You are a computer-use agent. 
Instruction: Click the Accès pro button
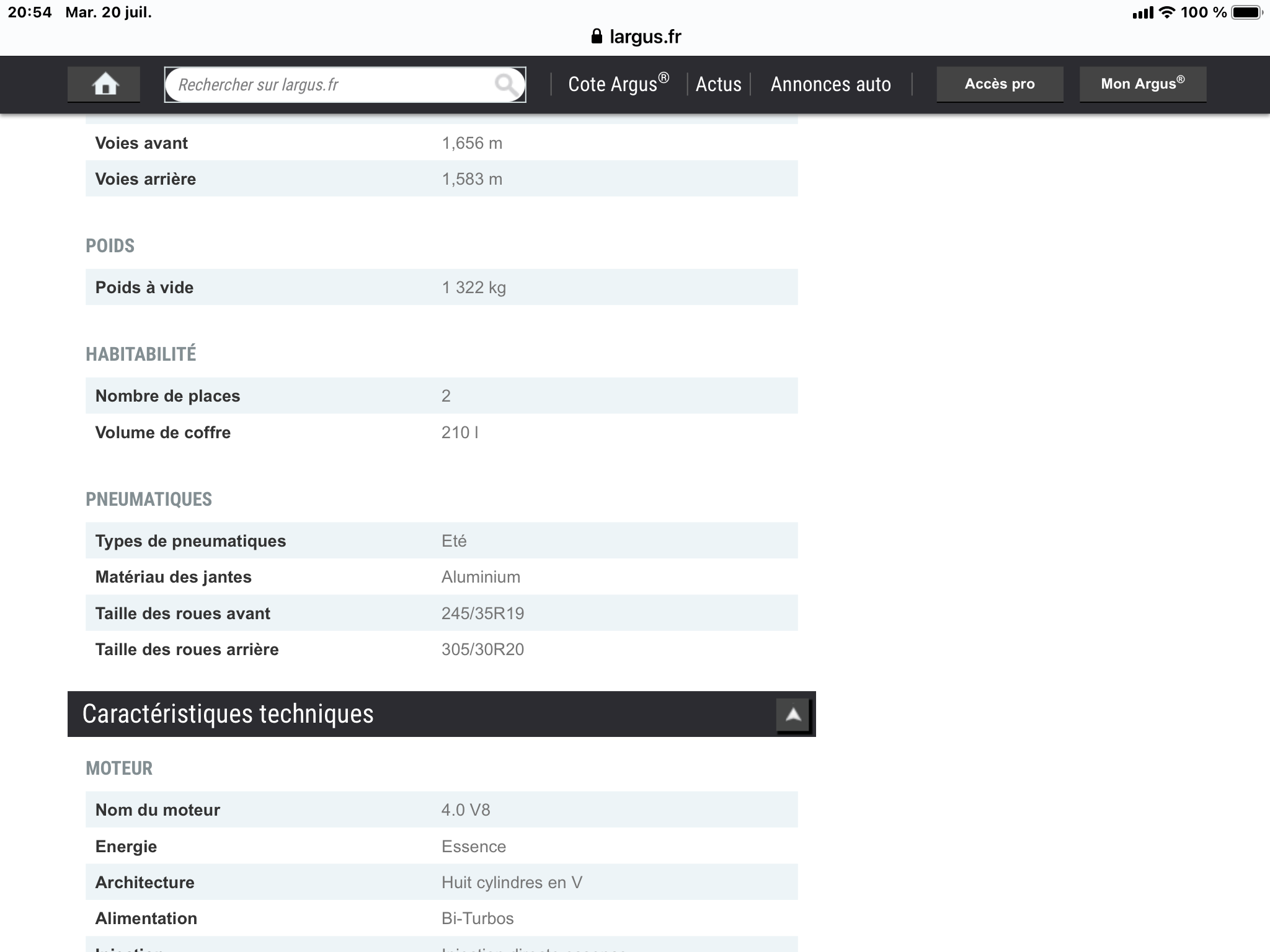(x=999, y=84)
